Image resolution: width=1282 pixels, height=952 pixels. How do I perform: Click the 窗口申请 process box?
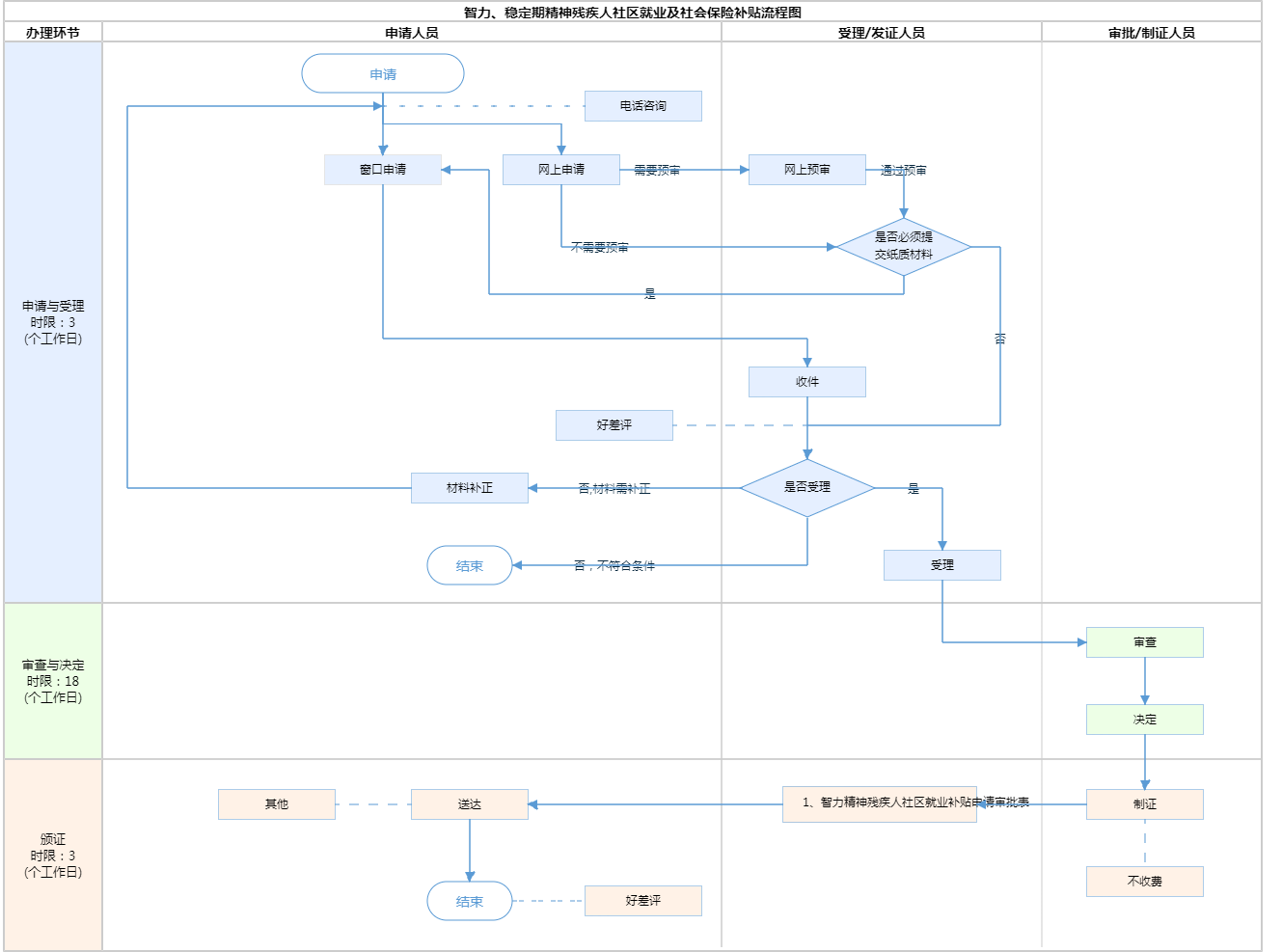pyautogui.click(x=383, y=170)
